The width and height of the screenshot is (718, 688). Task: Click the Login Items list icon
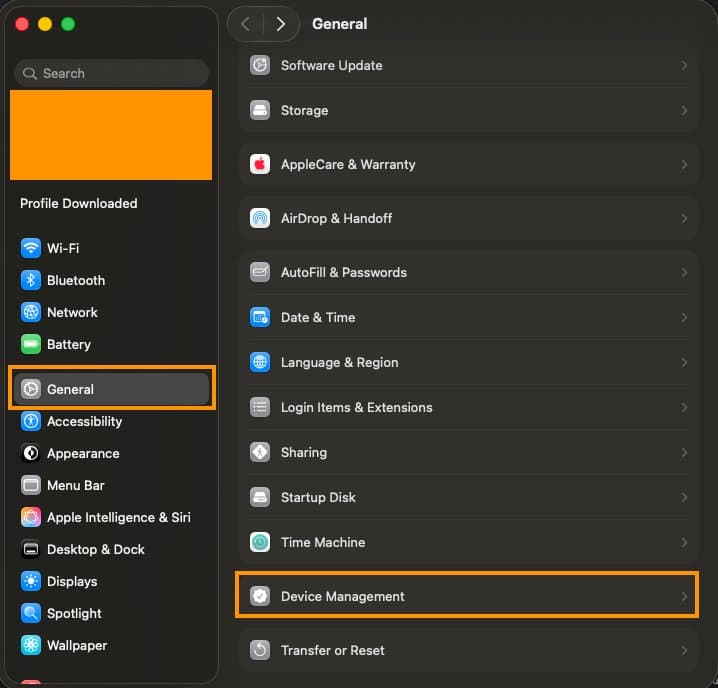[x=260, y=407]
